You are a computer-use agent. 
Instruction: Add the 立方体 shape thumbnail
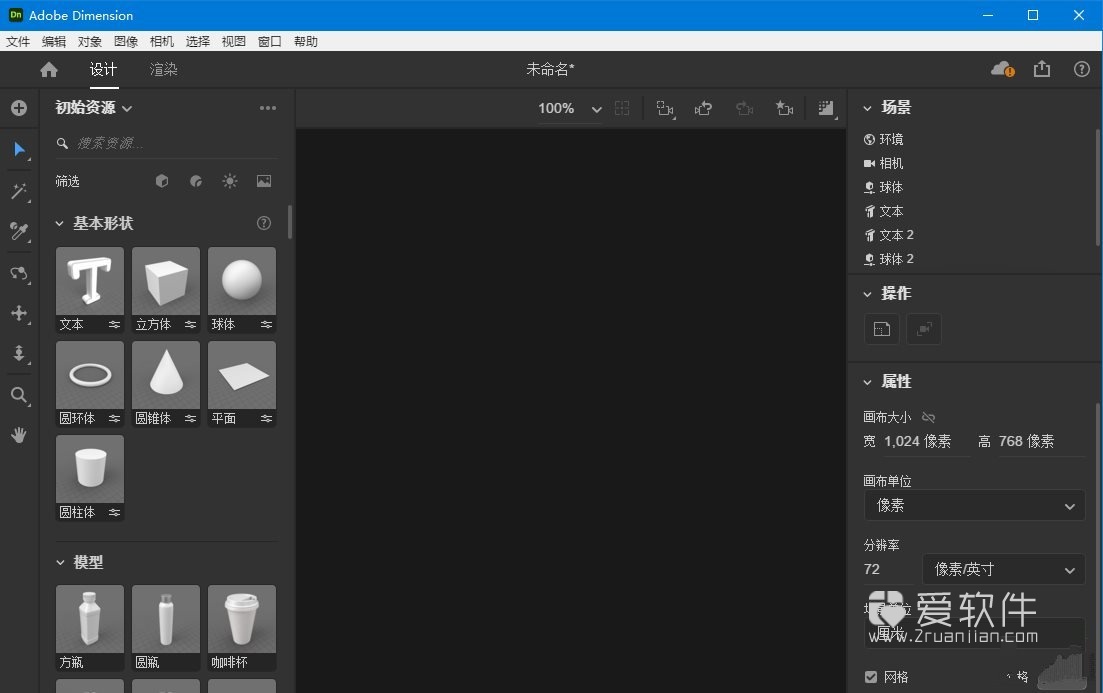[166, 281]
